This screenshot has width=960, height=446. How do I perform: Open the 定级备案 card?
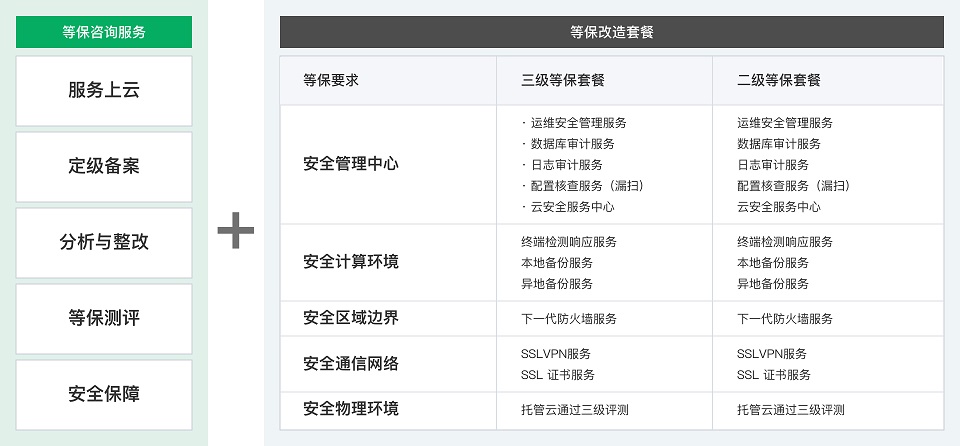(104, 167)
